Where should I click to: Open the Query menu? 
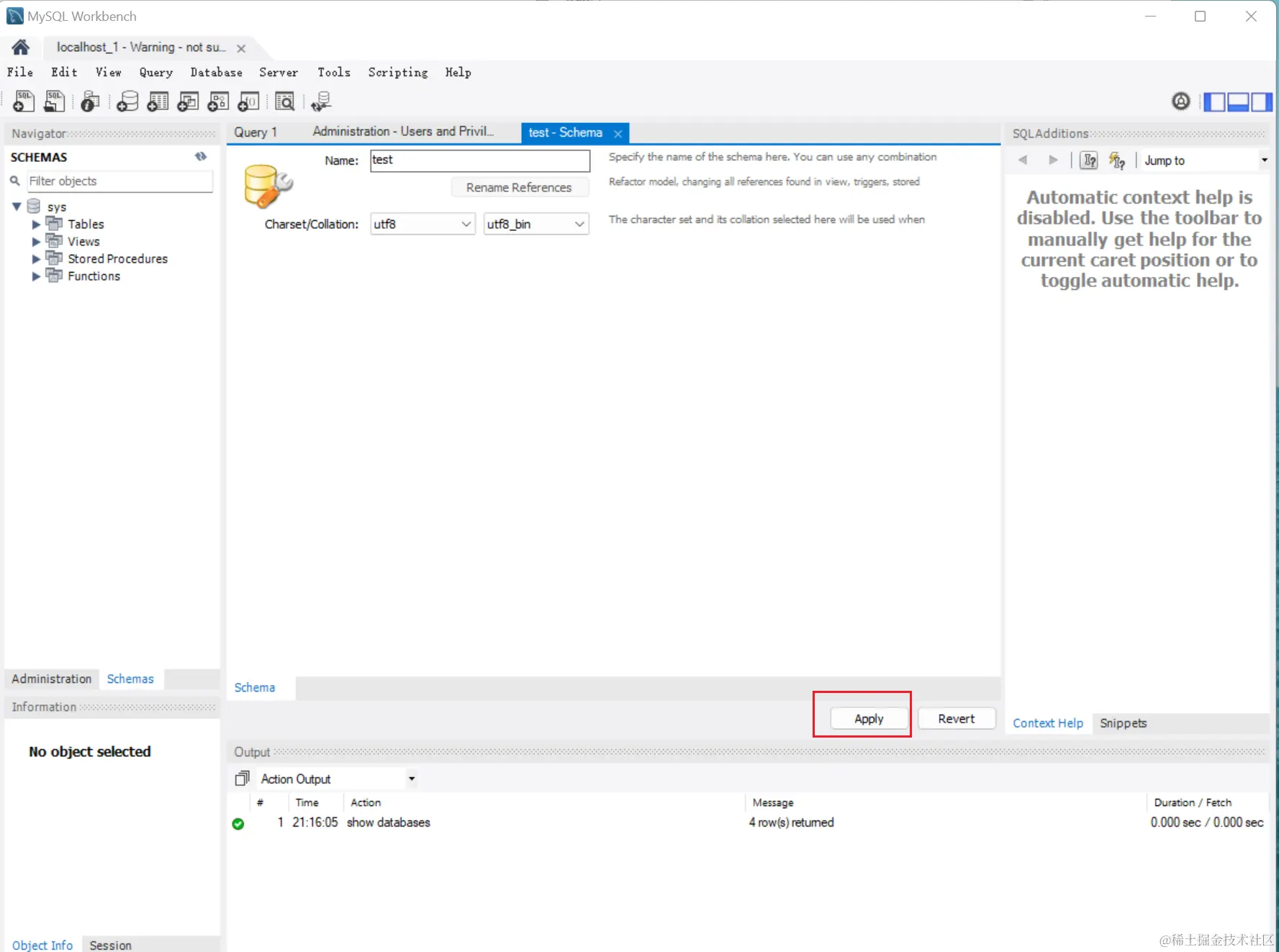tap(156, 72)
